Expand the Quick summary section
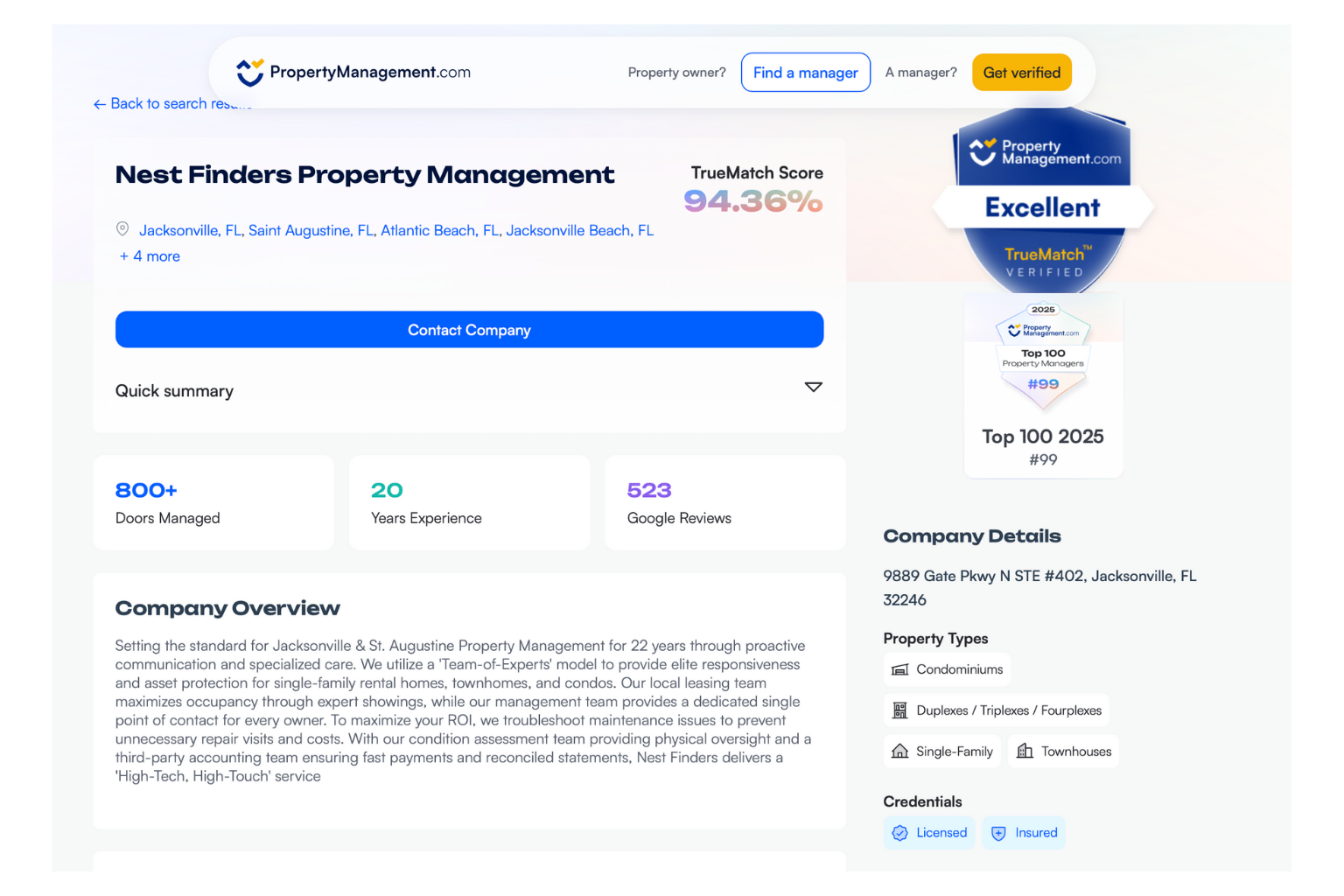1344x896 pixels. [813, 387]
